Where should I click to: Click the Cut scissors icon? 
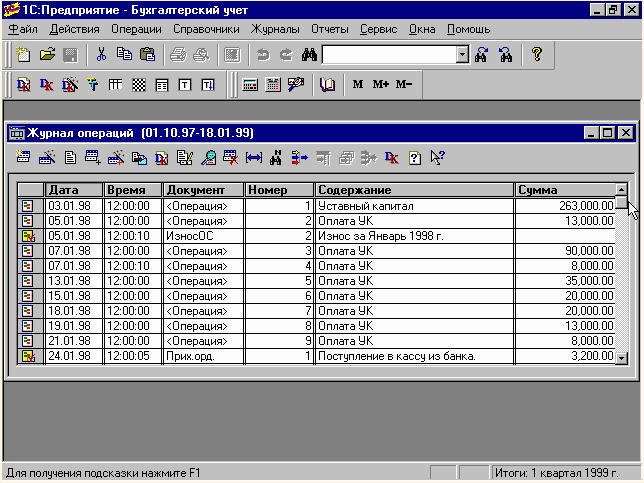[x=101, y=55]
